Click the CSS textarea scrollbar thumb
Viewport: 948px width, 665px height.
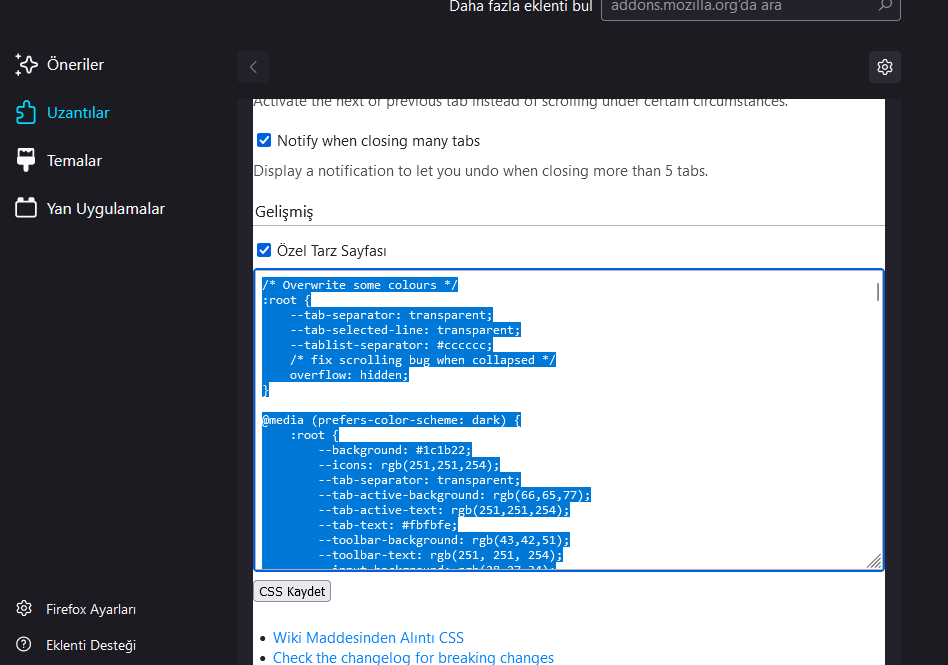pos(878,292)
